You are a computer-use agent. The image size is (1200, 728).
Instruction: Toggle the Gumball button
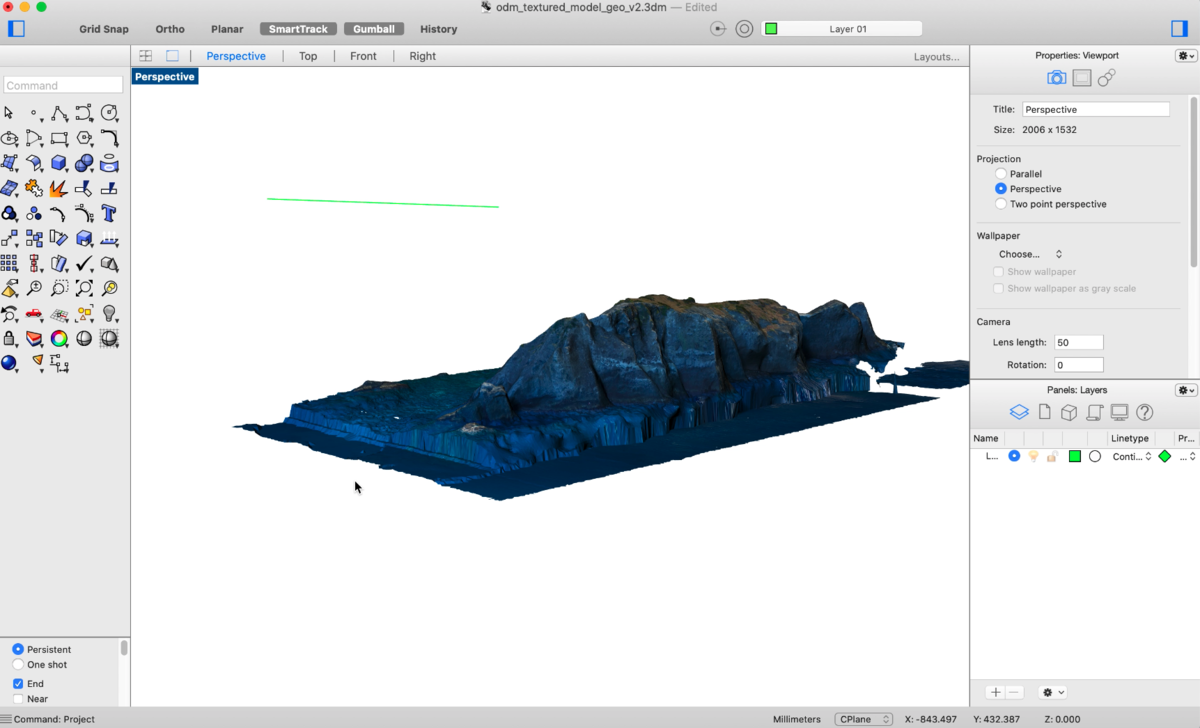tap(374, 29)
